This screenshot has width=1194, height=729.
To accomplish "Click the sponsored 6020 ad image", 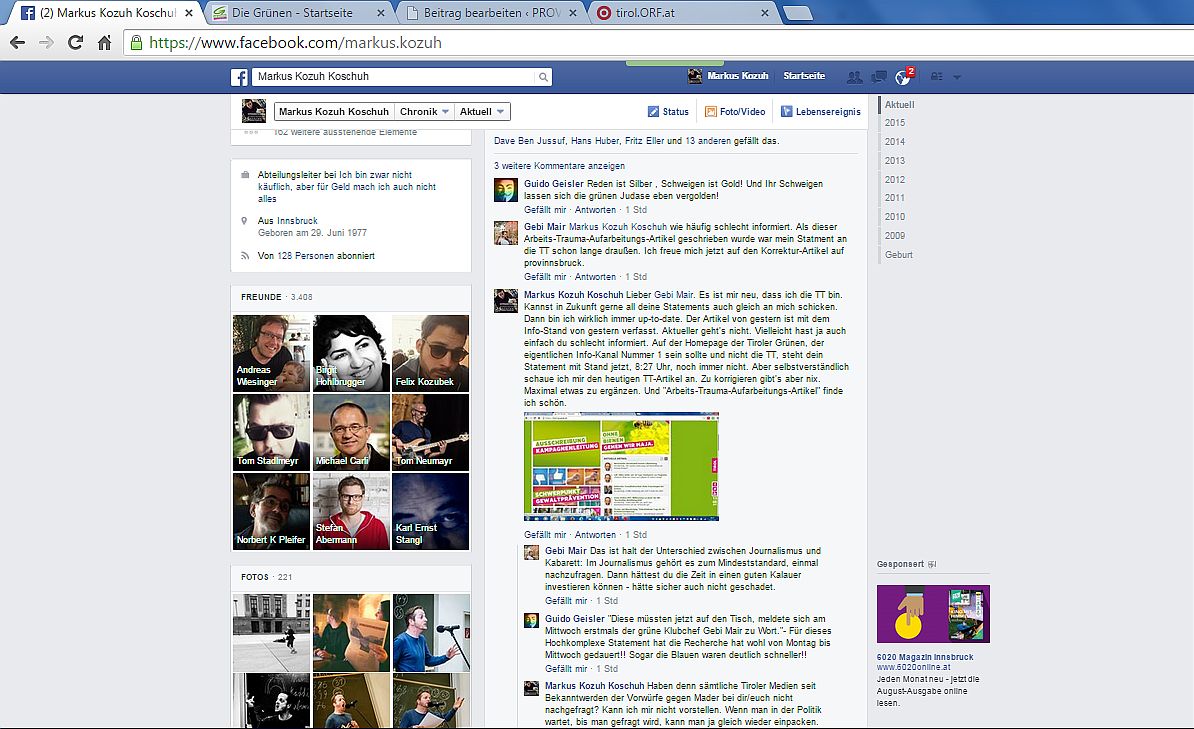I will (933, 614).
